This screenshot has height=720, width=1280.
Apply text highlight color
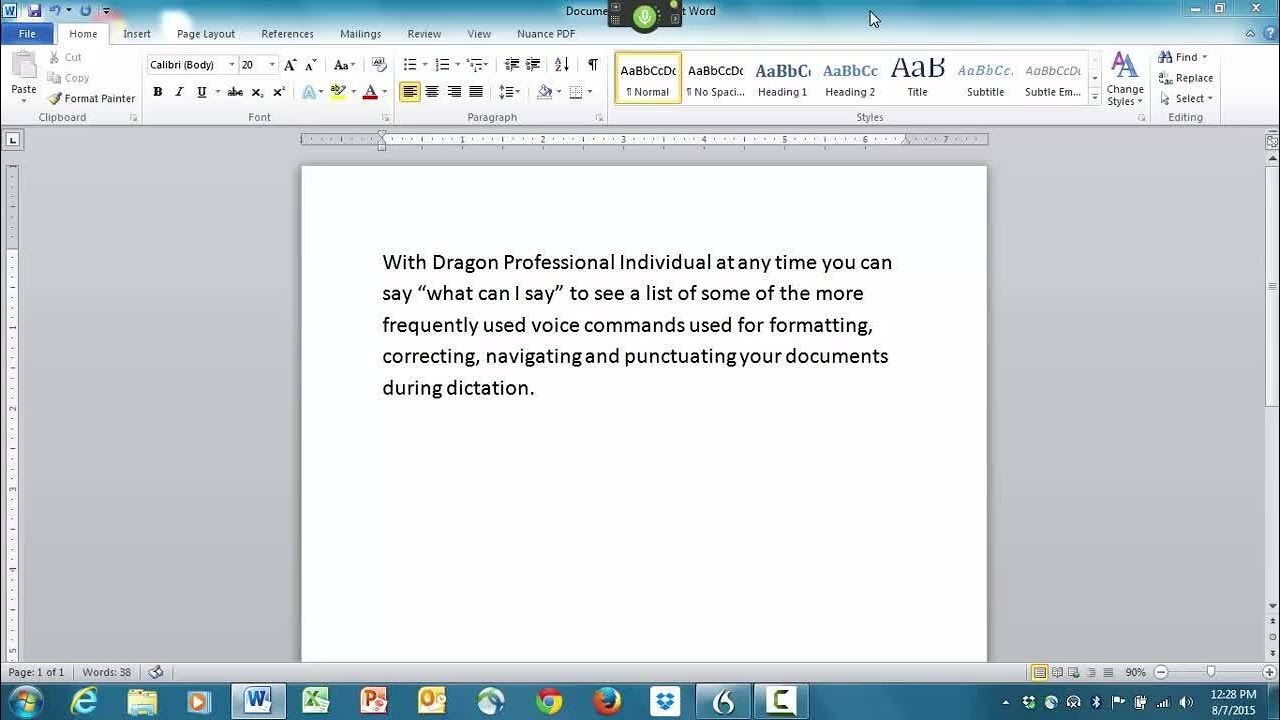(338, 92)
